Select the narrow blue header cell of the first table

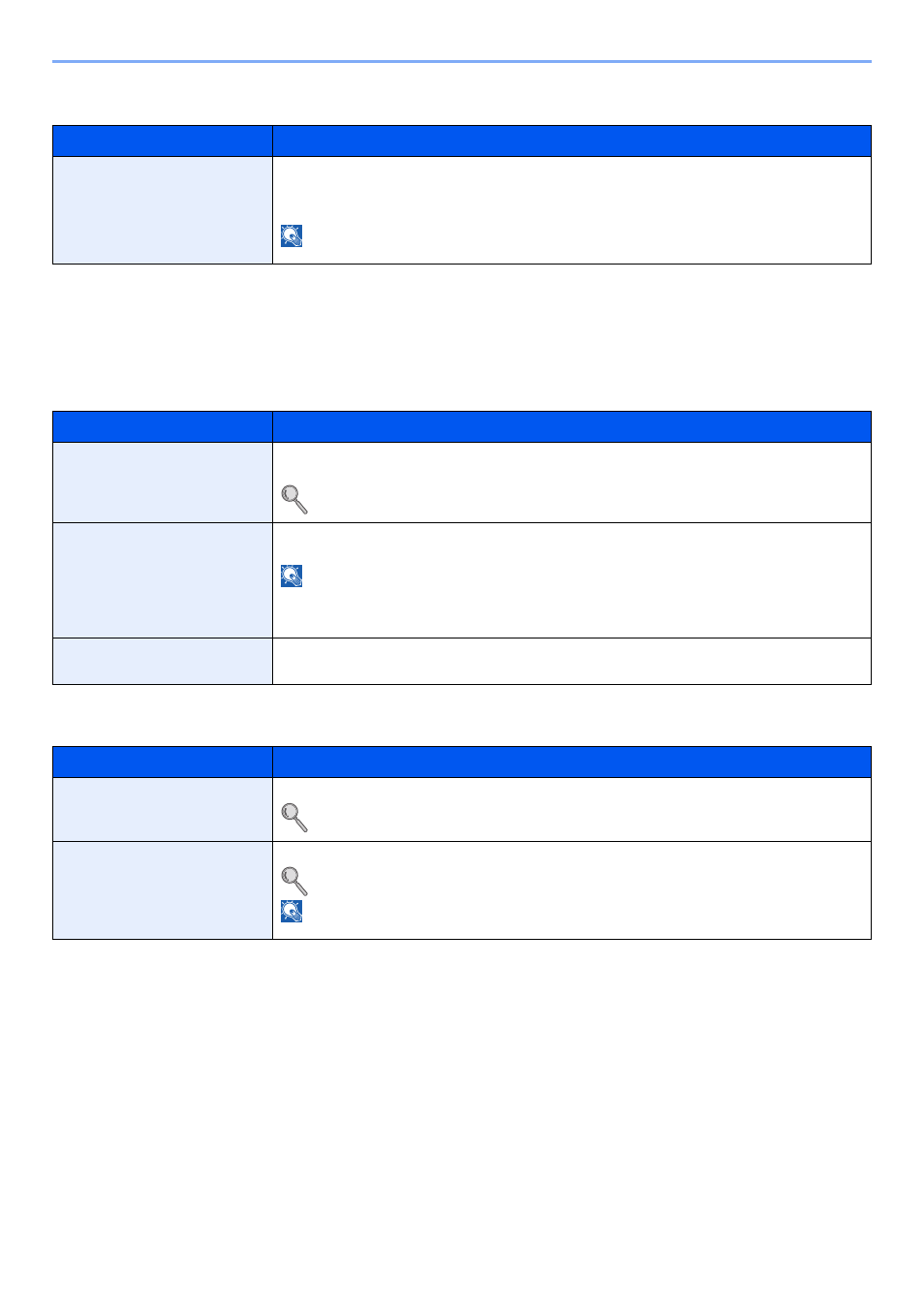[x=163, y=141]
